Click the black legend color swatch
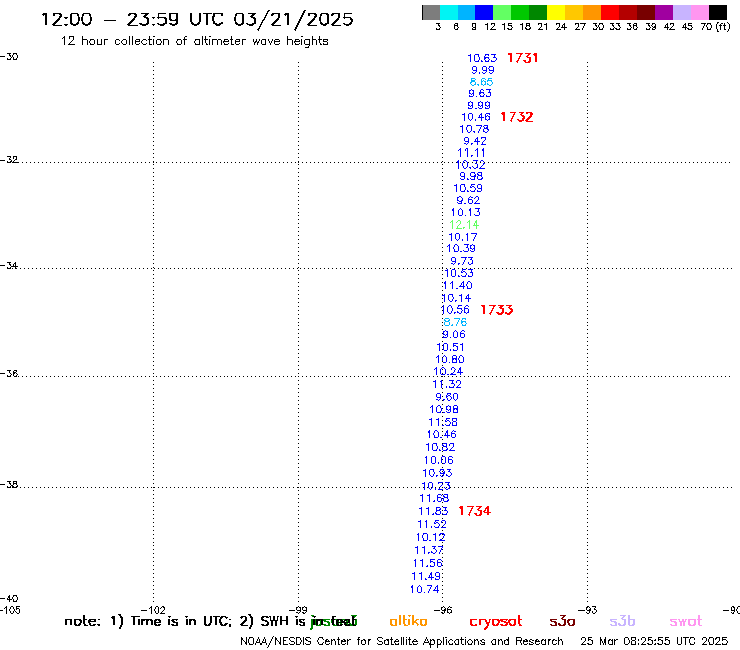The width and height of the screenshot is (740, 650). coord(717,12)
